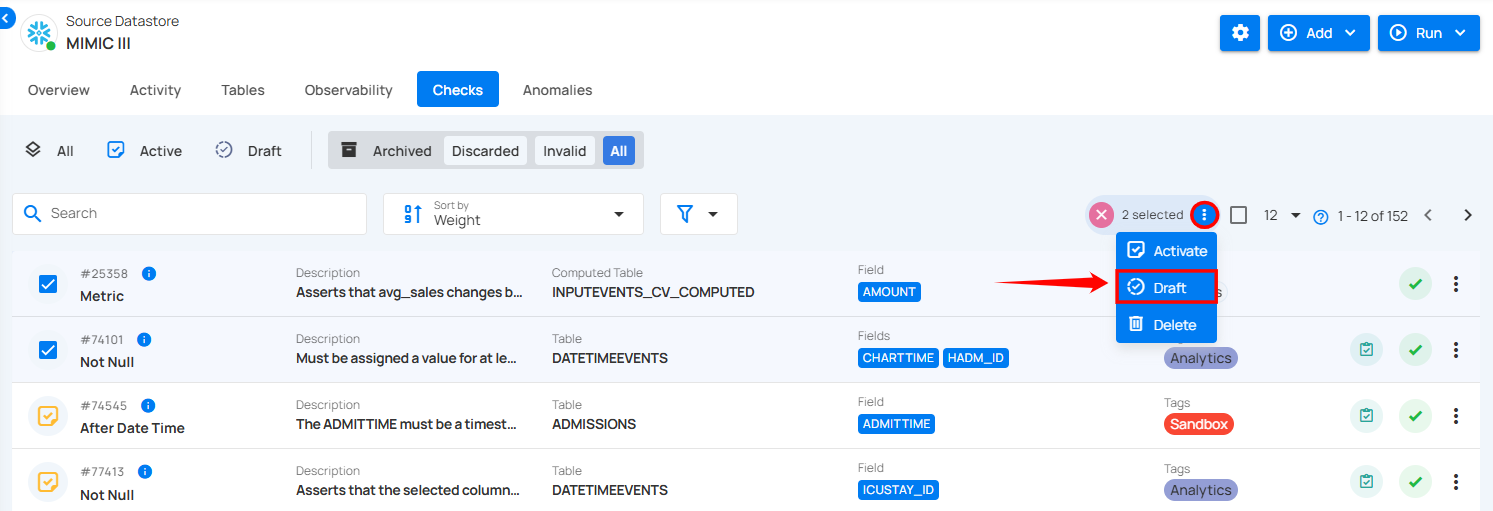Image resolution: width=1493 pixels, height=511 pixels.
Task: Show Archived checks
Action: (387, 150)
